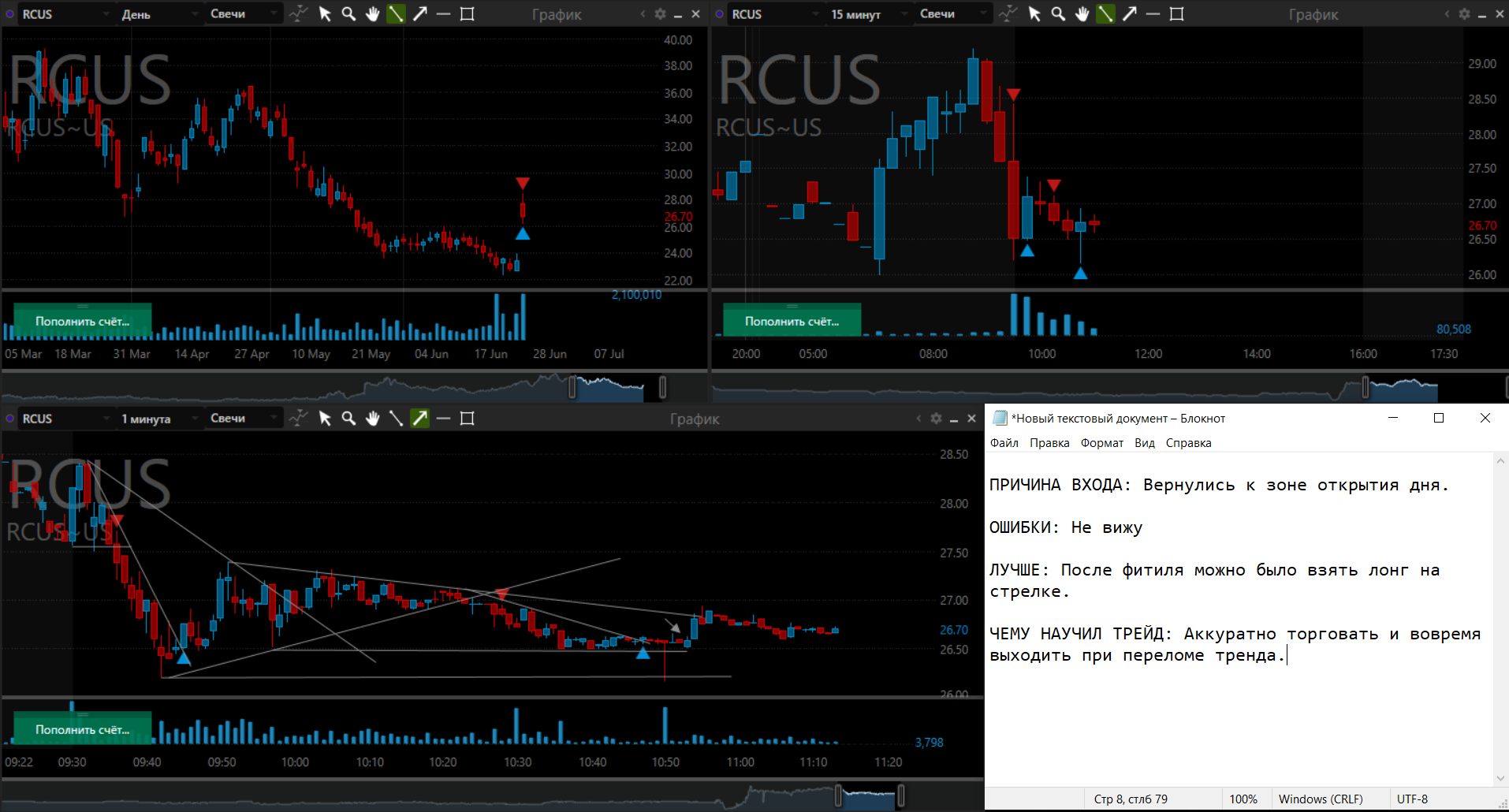Open the RCUS symbol dropdown in 15 минут chart
This screenshot has height=812, width=1509.
(775, 14)
